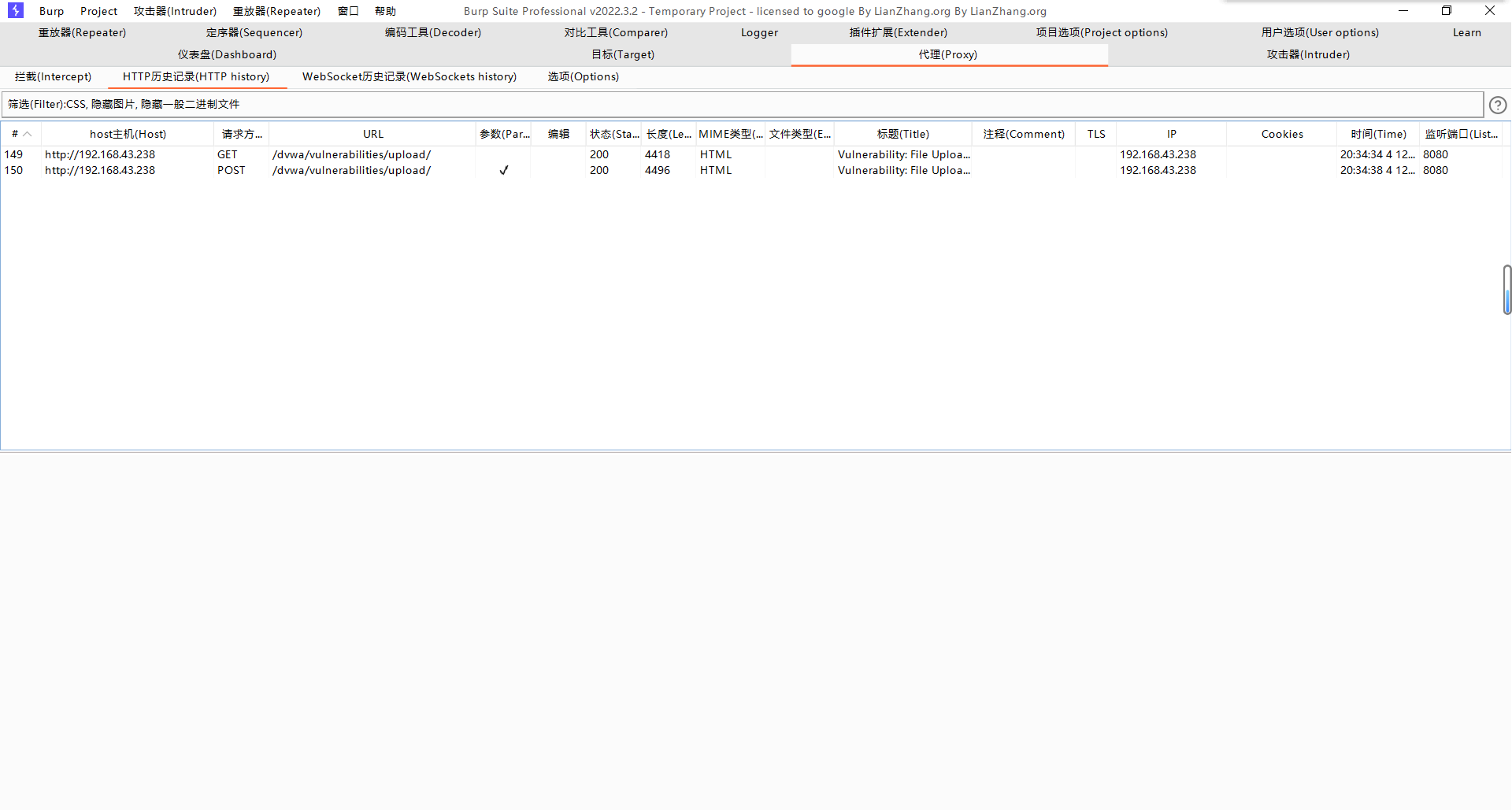The image size is (1512, 811).
Task: Select history row number 150
Action: click(x=14, y=170)
